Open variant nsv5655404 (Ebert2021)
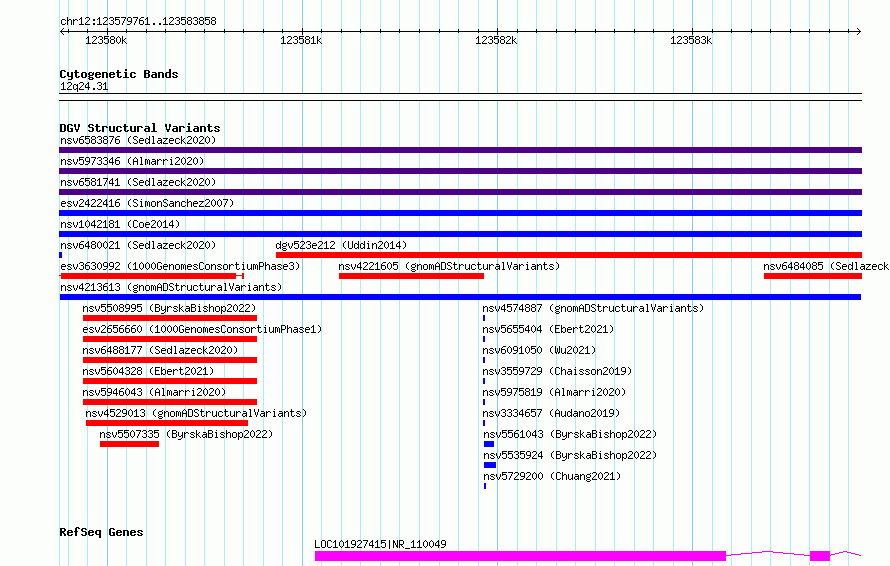The image size is (890, 566). 548,329
